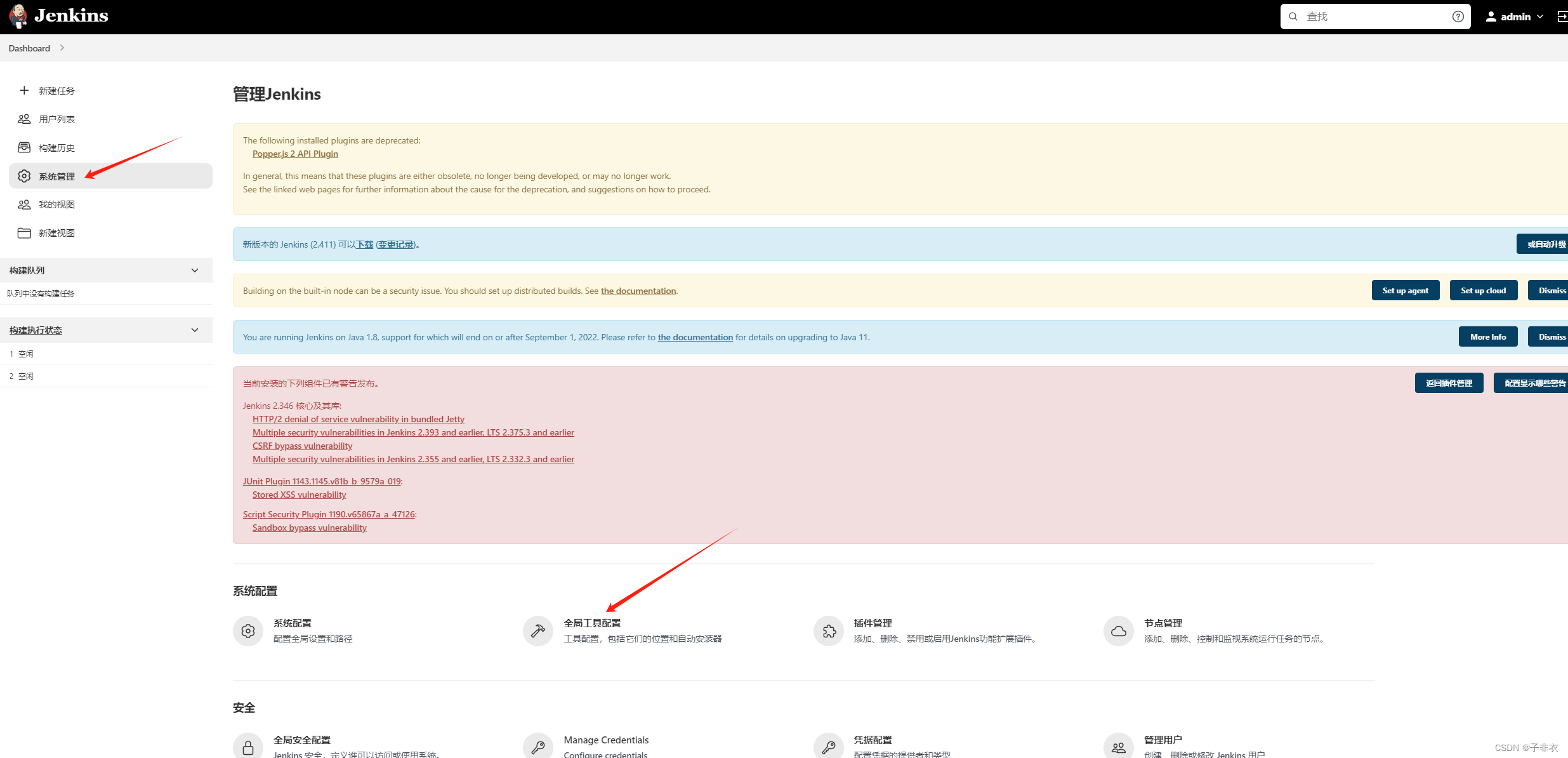Click the key icon for Manage Credentials

538,747
